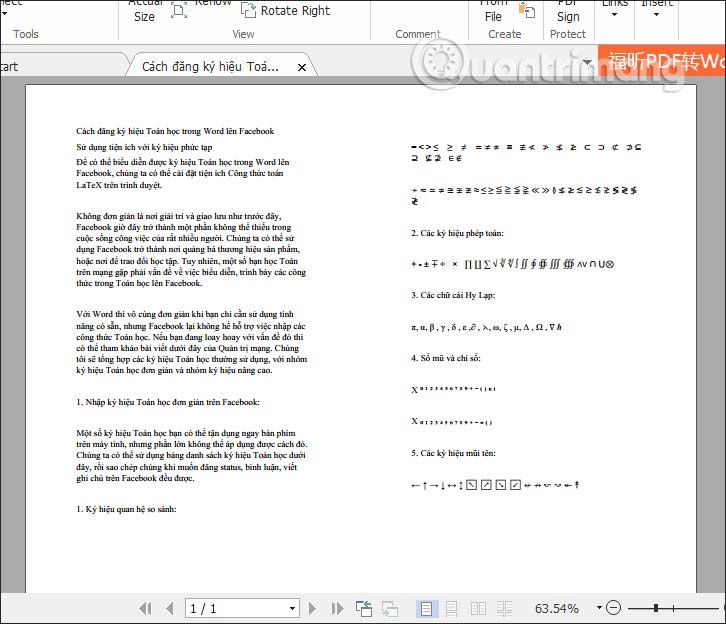The height and width of the screenshot is (624, 726).
Task: Switch to the Cách đăng ký hiệu Toán tab
Action: [x=210, y=67]
